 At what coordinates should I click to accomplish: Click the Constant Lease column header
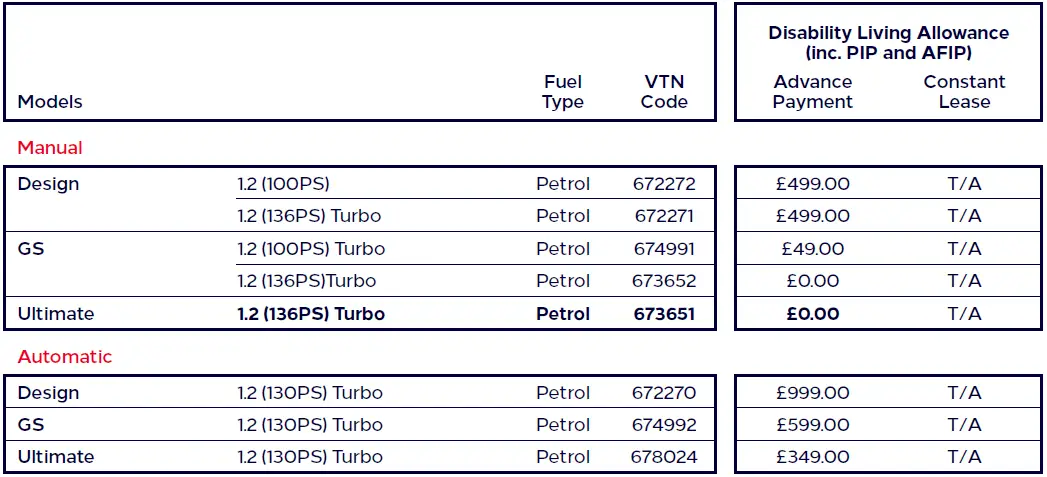pyautogui.click(x=964, y=92)
